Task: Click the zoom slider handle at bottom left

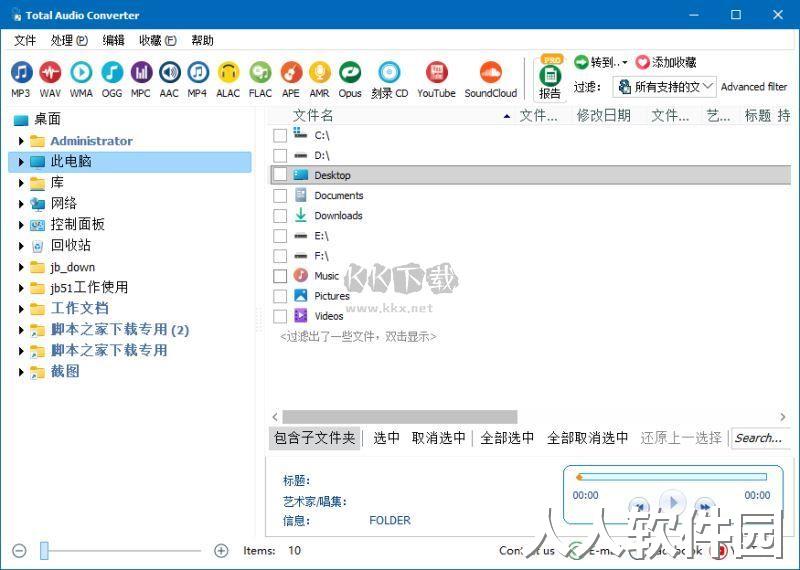Action: (44, 551)
